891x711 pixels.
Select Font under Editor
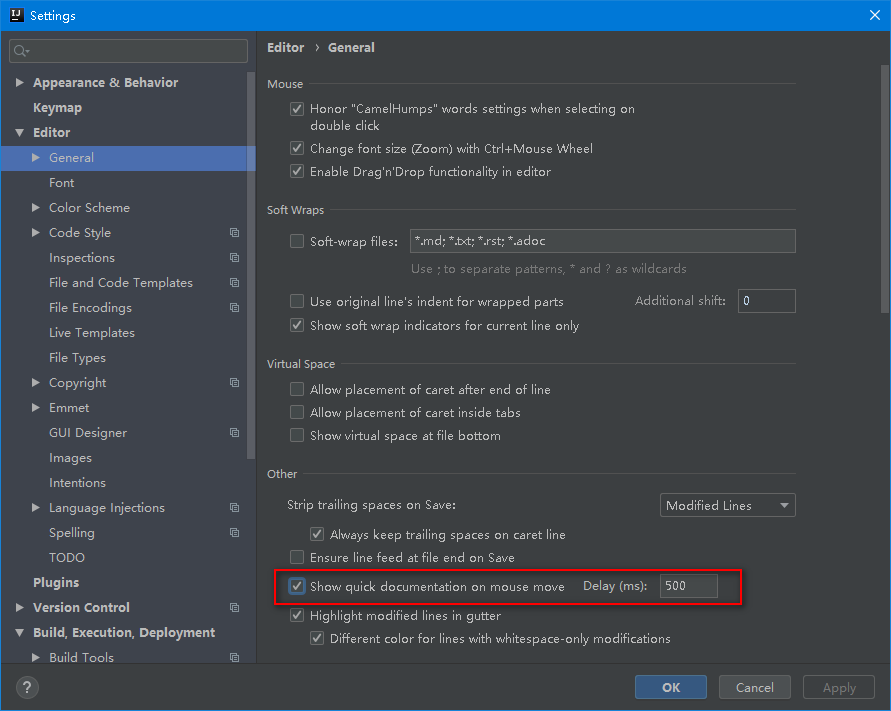point(61,182)
